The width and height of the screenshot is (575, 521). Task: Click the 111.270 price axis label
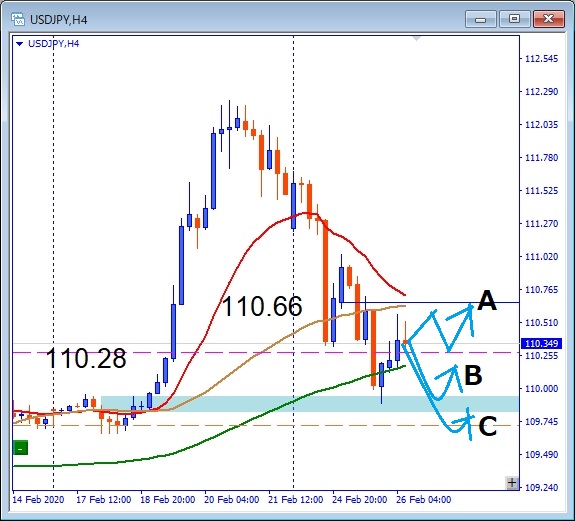point(542,224)
